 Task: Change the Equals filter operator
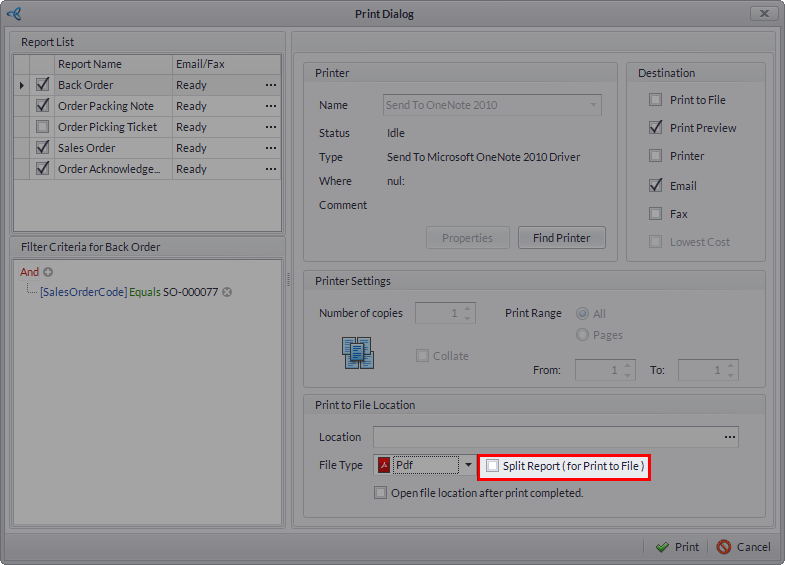tap(145, 292)
